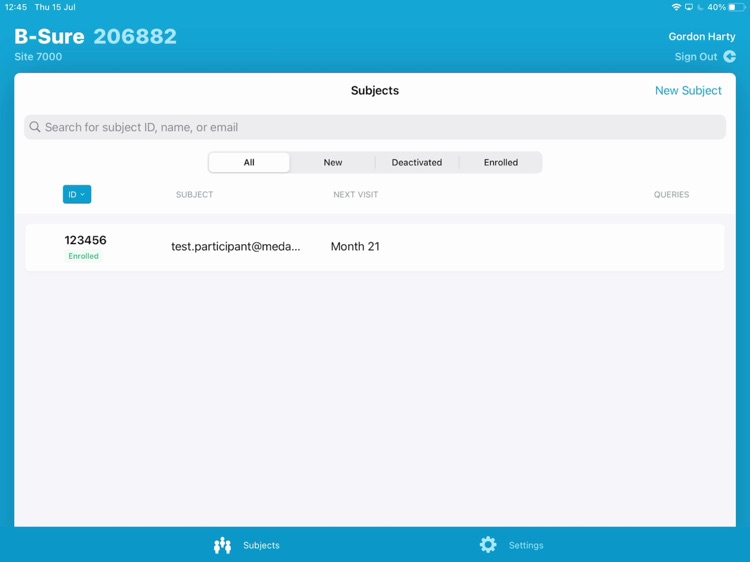Click the Enrolled status badge

click(83, 256)
